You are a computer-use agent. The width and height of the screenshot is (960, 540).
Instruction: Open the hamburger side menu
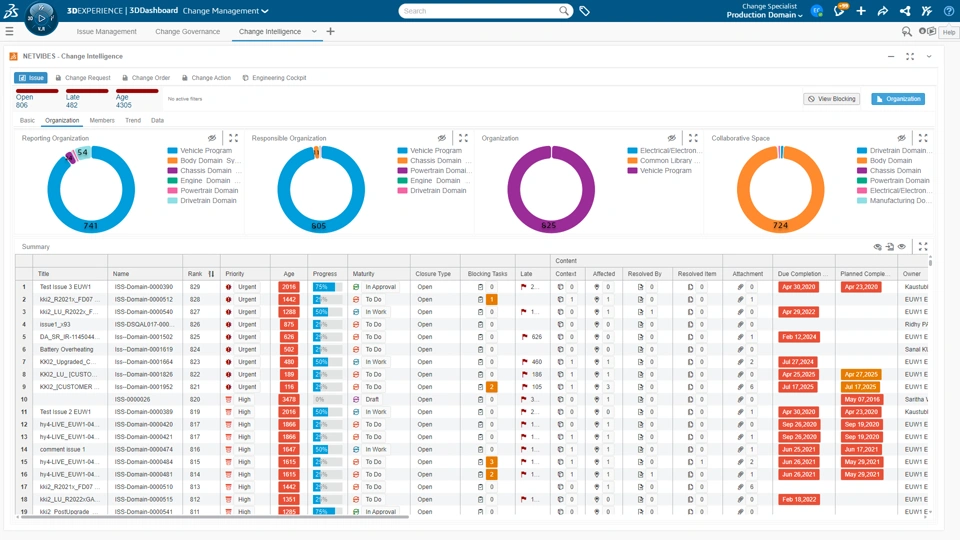(x=9, y=31)
